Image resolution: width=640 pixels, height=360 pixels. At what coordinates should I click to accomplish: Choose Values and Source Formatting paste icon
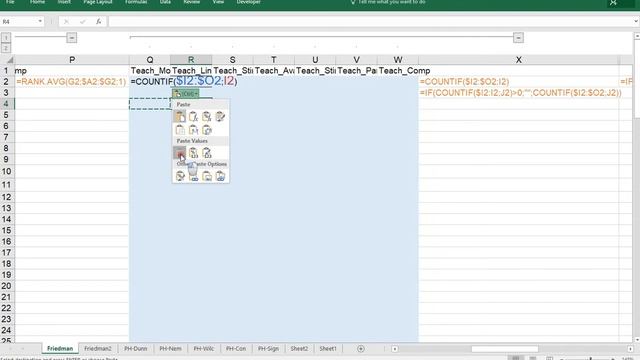point(207,153)
